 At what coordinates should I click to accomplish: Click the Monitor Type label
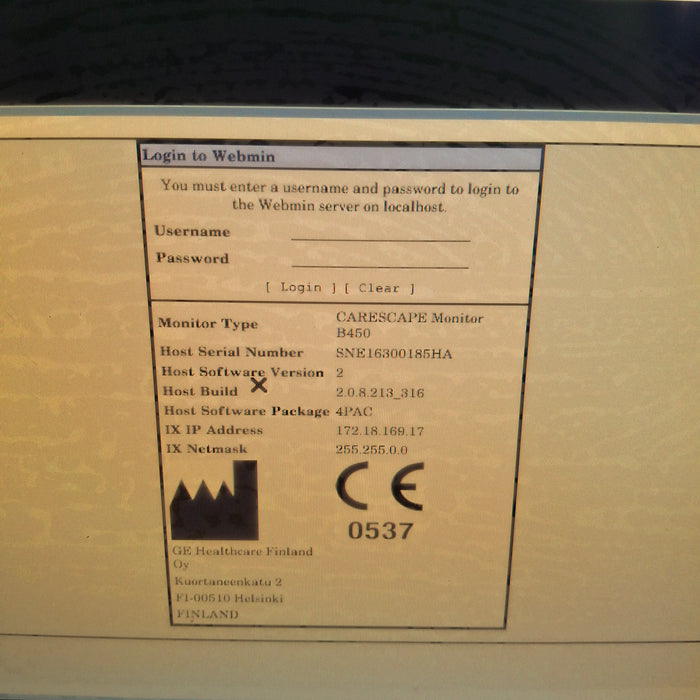[x=208, y=324]
